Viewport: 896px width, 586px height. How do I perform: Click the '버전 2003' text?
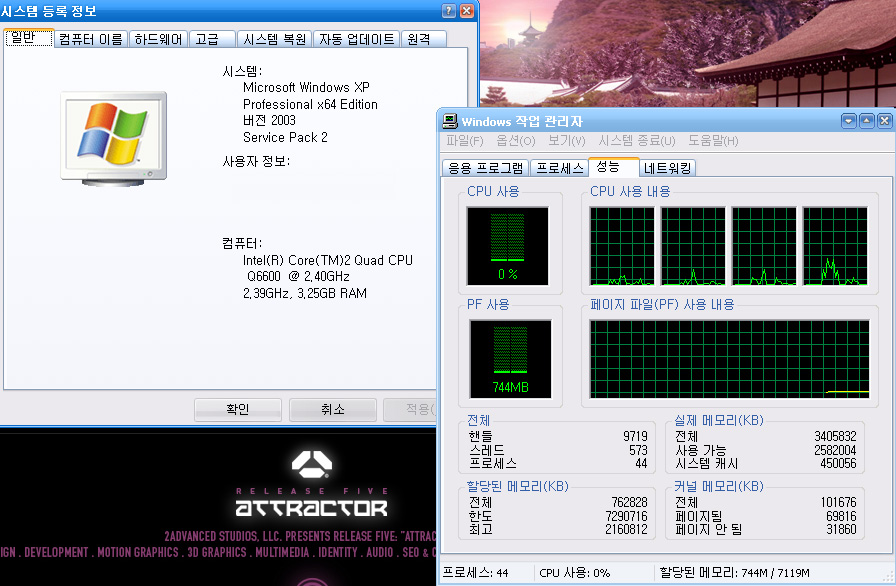269,121
